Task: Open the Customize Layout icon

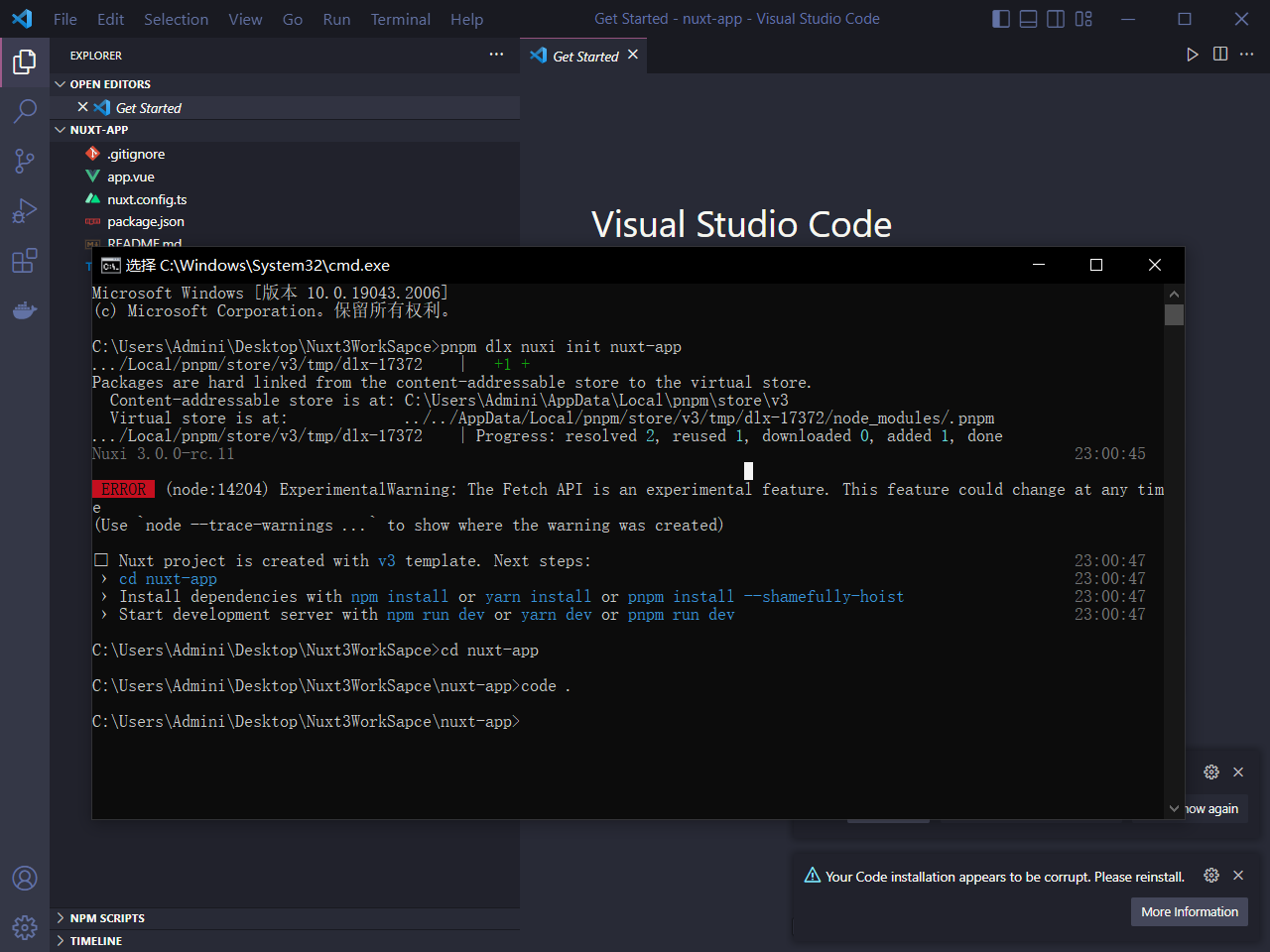Action: (x=1083, y=19)
